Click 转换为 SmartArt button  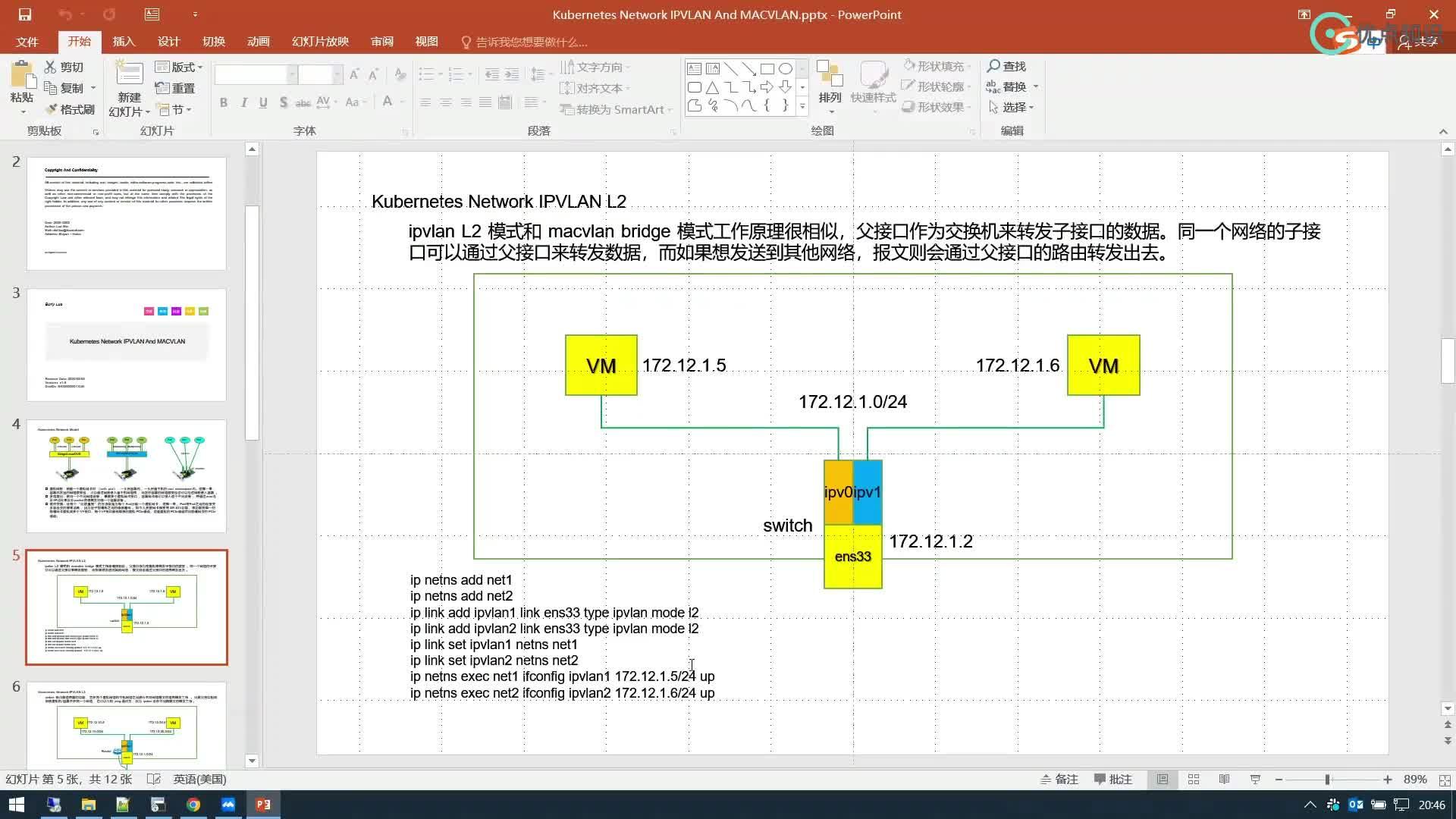click(615, 109)
